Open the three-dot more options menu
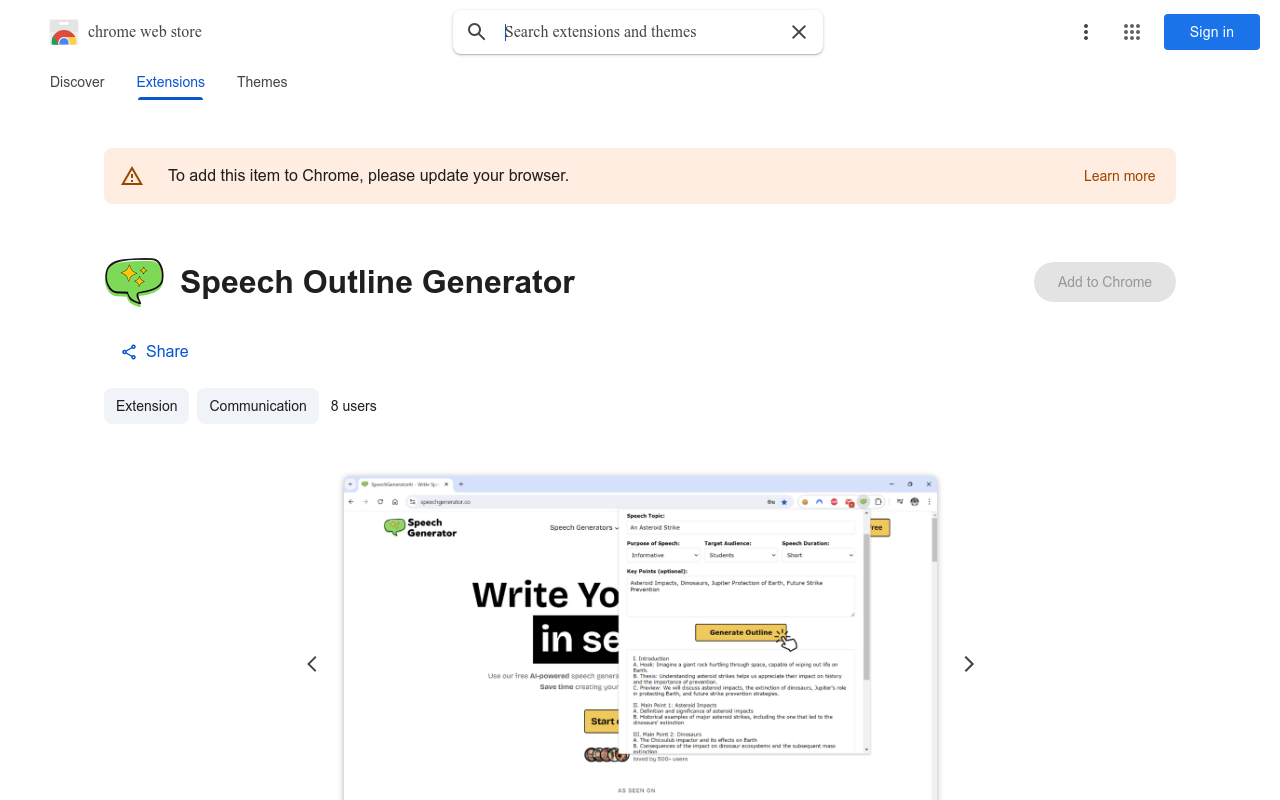This screenshot has height=800, width=1280. (x=1086, y=32)
